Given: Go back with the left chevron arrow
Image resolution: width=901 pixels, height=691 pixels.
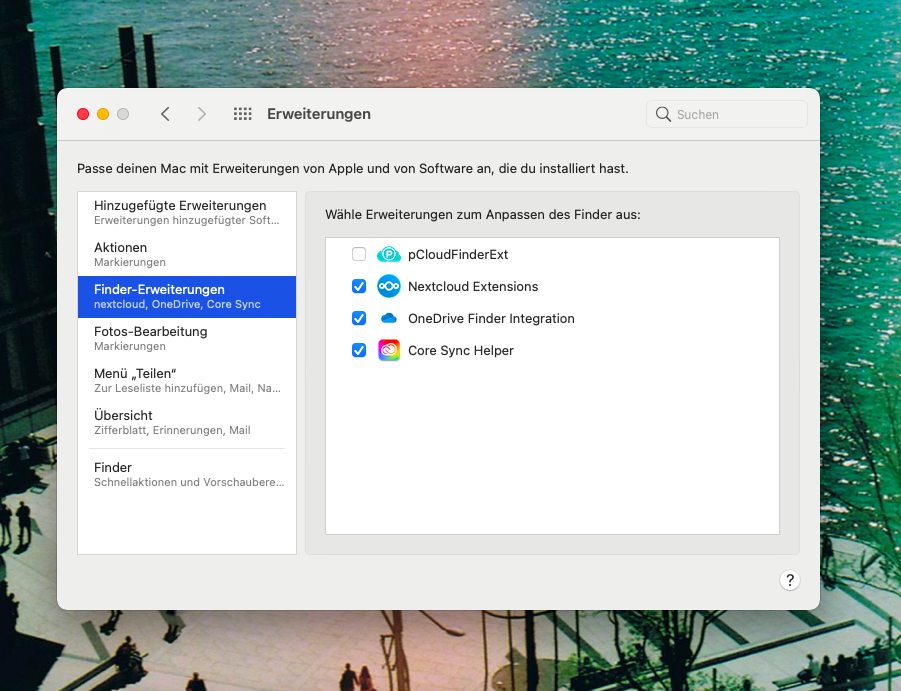Looking at the screenshot, I should pyautogui.click(x=165, y=114).
